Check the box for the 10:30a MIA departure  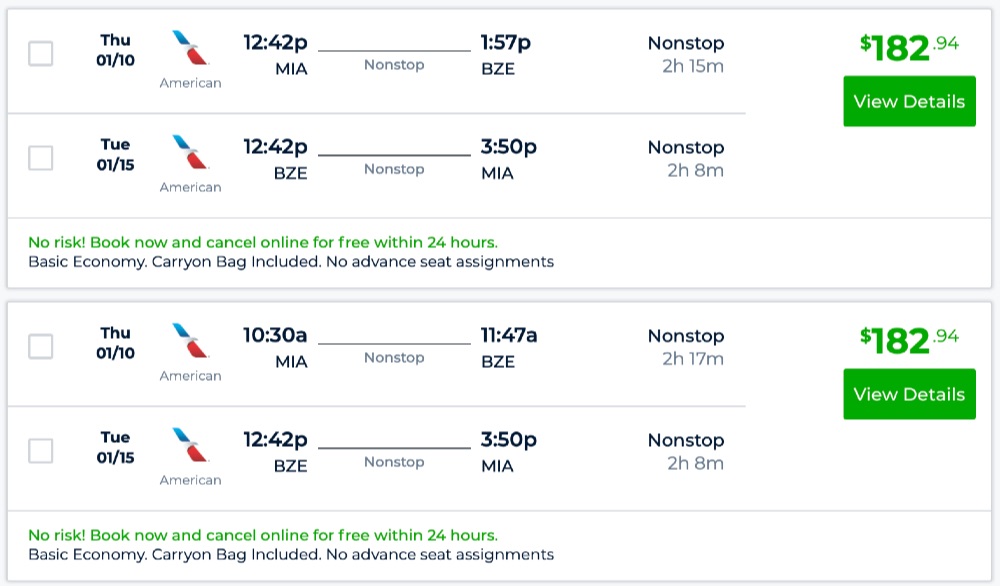click(41, 347)
